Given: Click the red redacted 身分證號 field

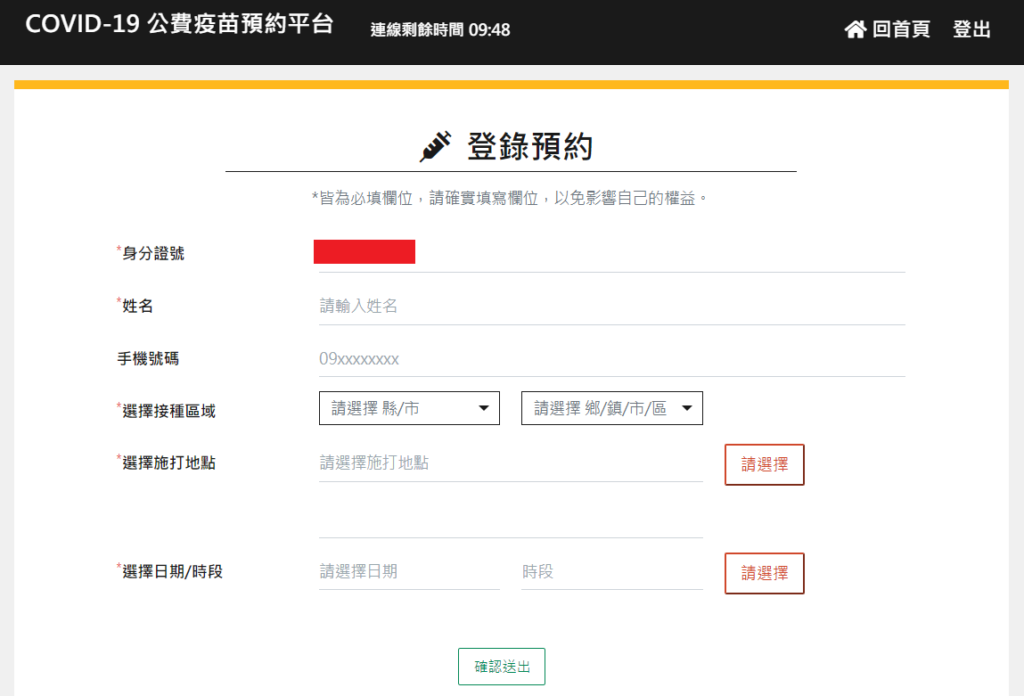Looking at the screenshot, I should [x=364, y=252].
